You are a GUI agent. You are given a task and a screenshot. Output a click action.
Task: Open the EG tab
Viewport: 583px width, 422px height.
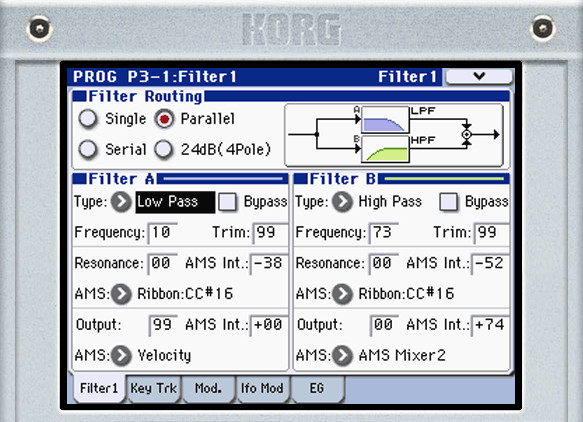click(x=317, y=389)
